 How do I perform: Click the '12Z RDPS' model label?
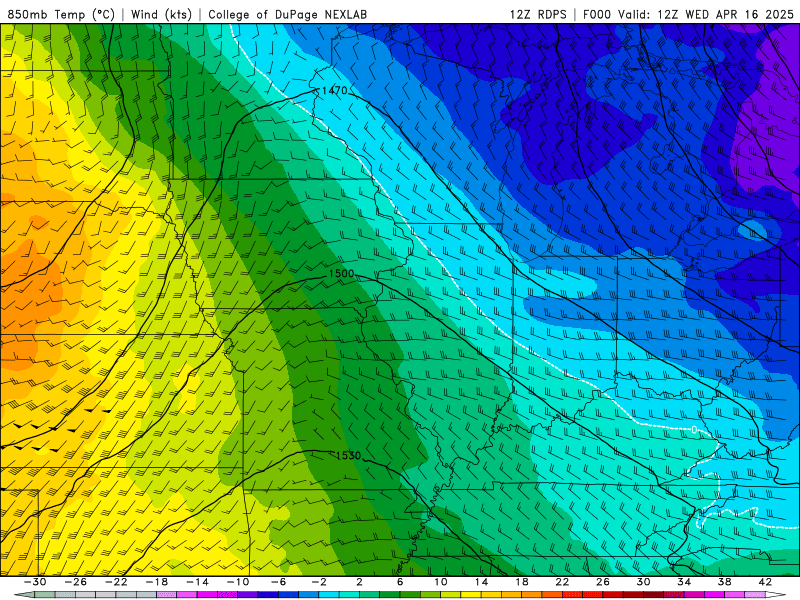click(x=538, y=14)
